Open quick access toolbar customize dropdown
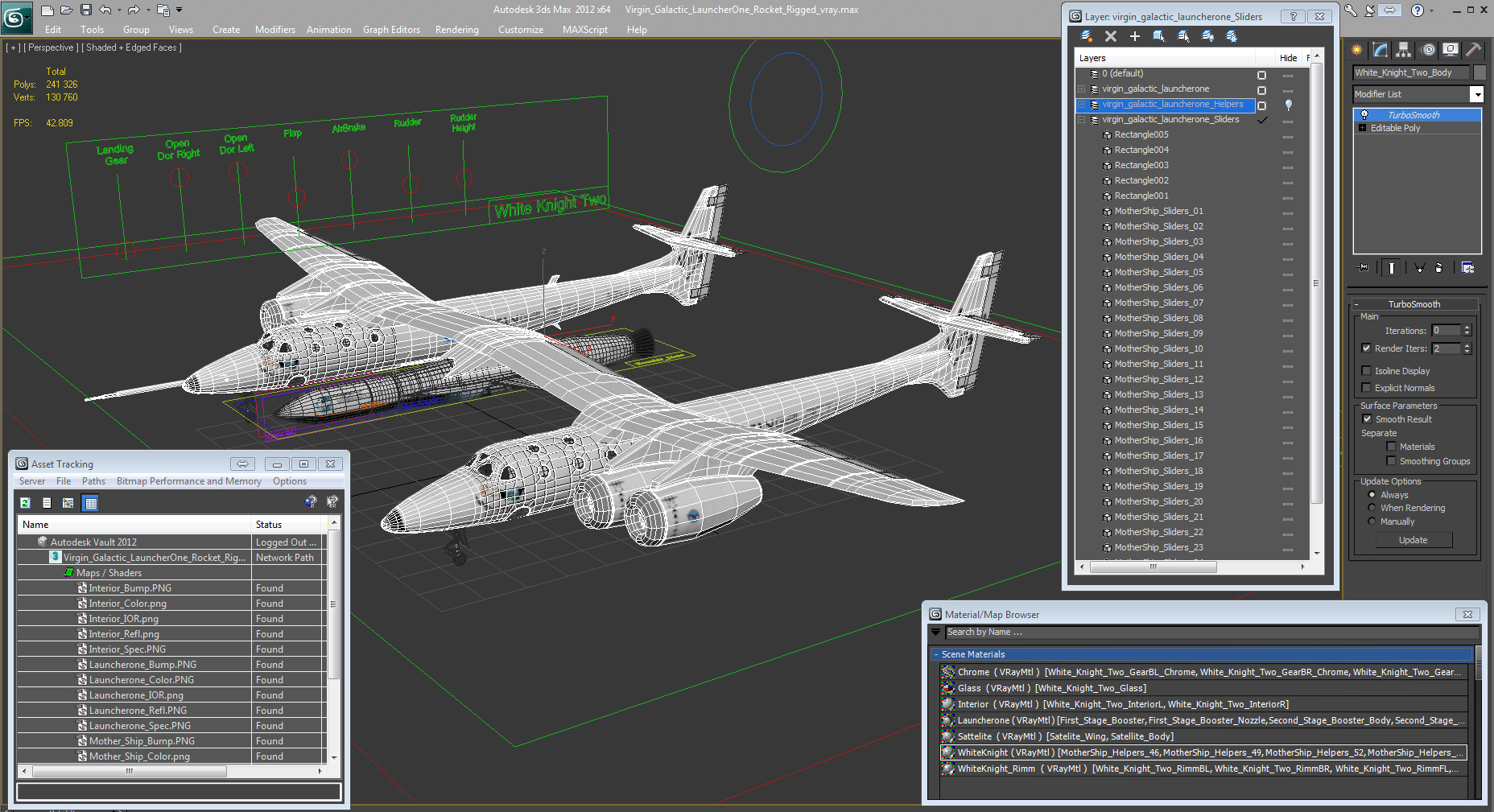Screen dimensions: 1494x812 tap(179, 10)
